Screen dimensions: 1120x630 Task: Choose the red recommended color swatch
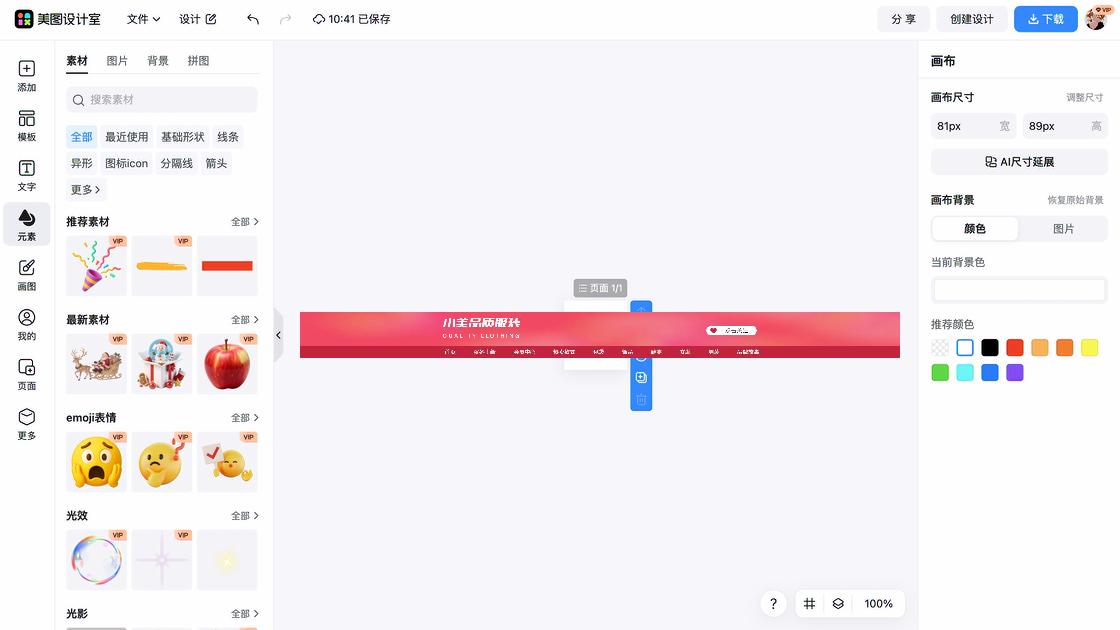point(1015,348)
